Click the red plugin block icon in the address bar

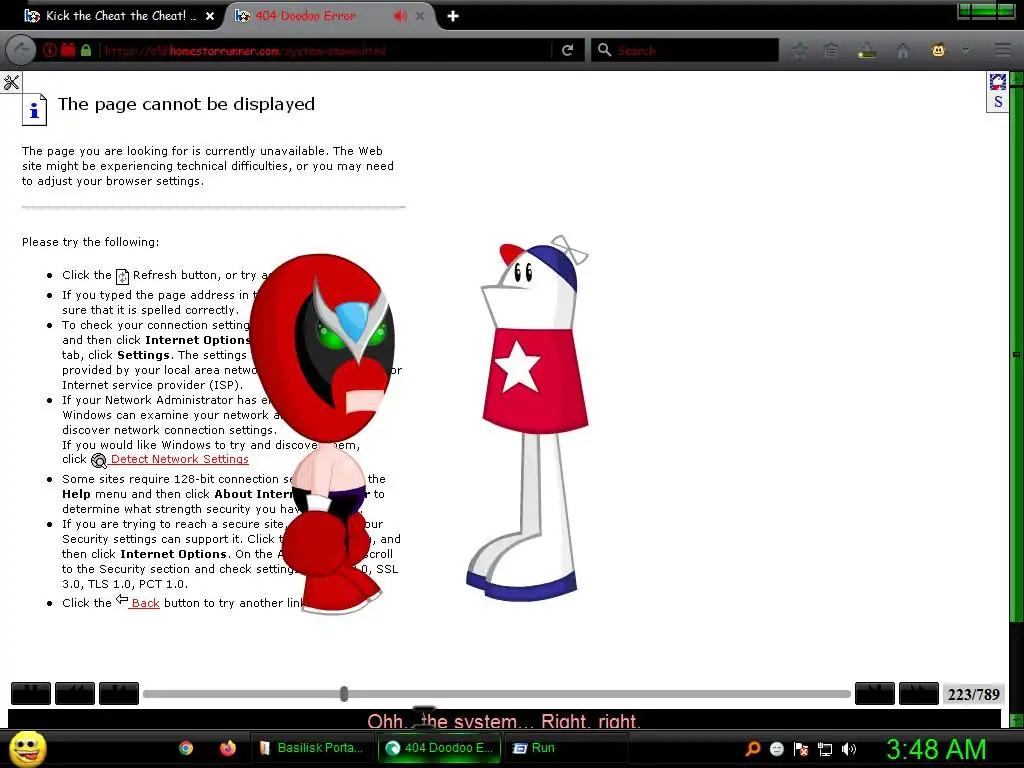click(67, 50)
